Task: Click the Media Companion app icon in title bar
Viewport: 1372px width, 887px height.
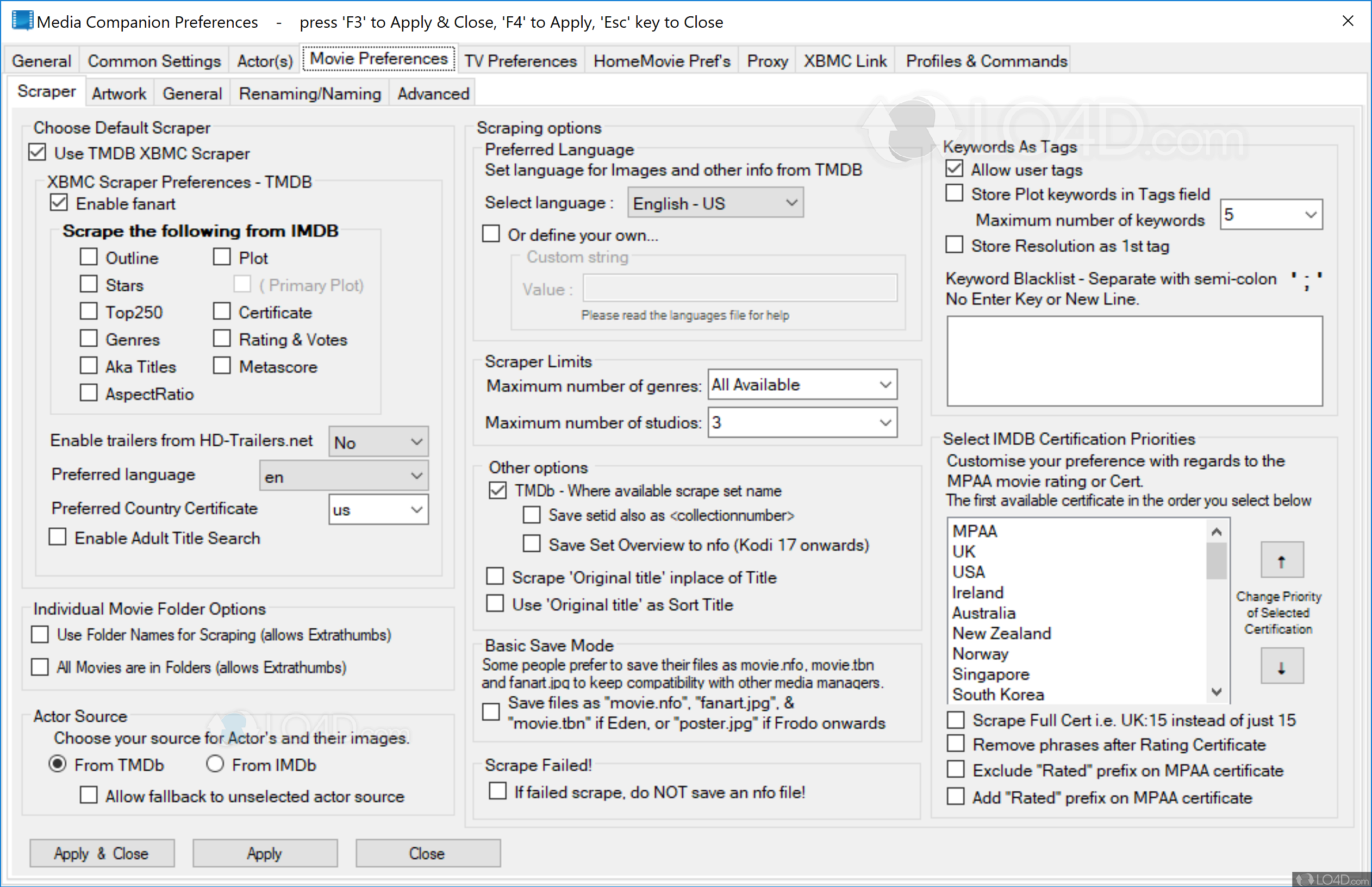Action: click(x=22, y=21)
